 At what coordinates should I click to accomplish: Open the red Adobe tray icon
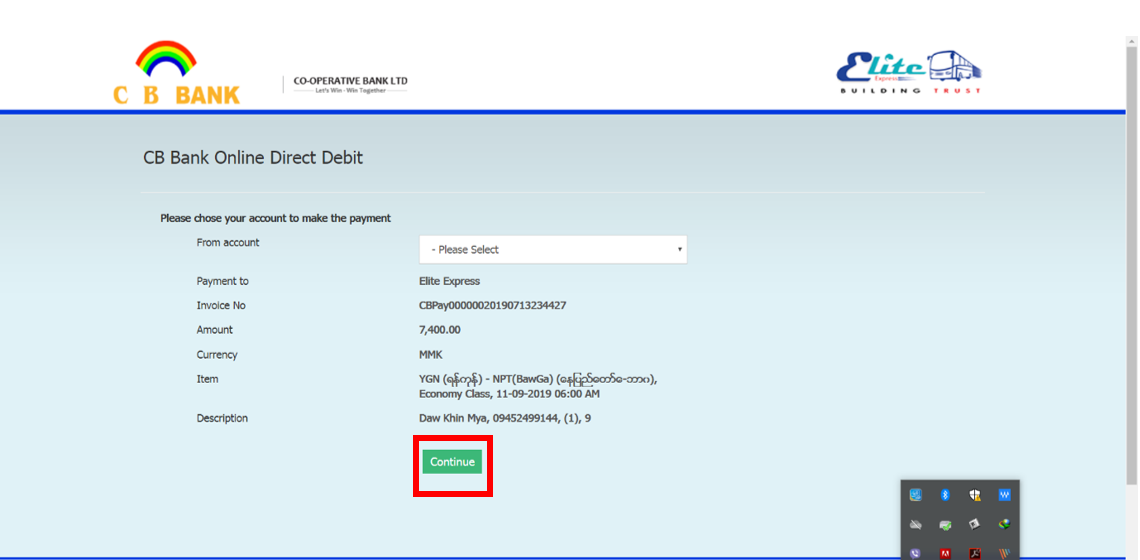pyautogui.click(x=945, y=553)
